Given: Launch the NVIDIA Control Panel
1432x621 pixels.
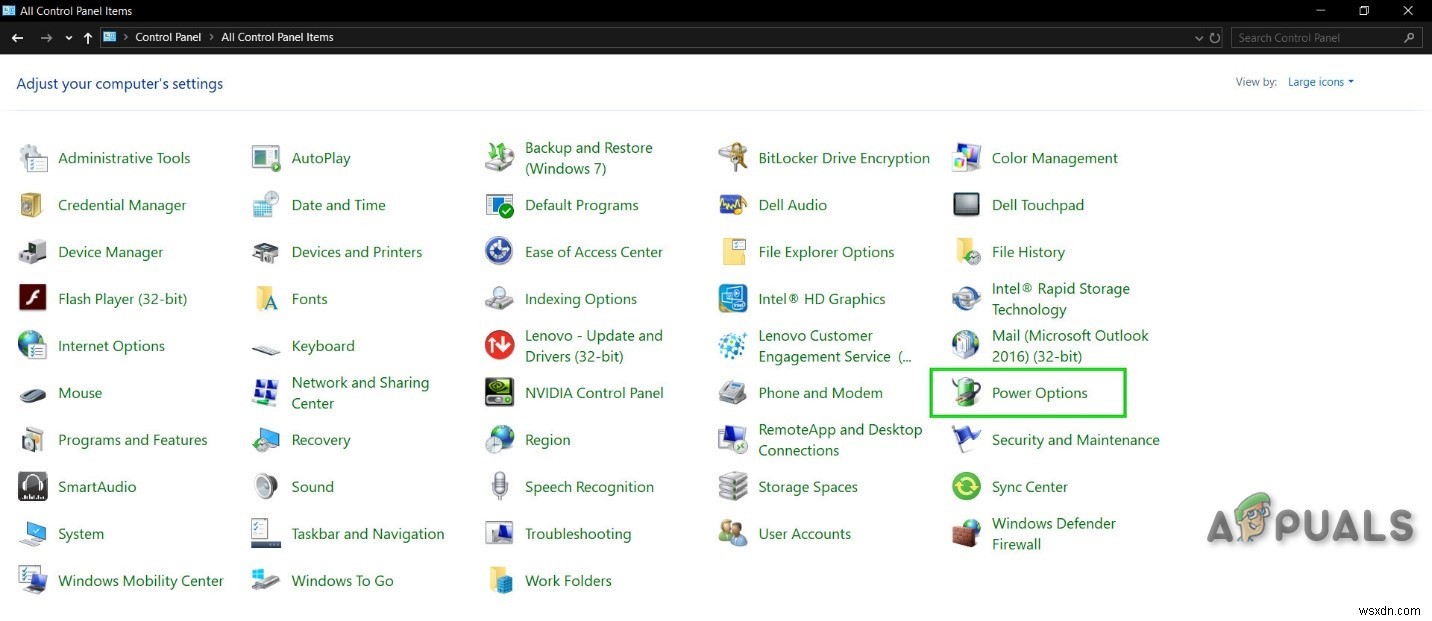Looking at the screenshot, I should coord(594,393).
